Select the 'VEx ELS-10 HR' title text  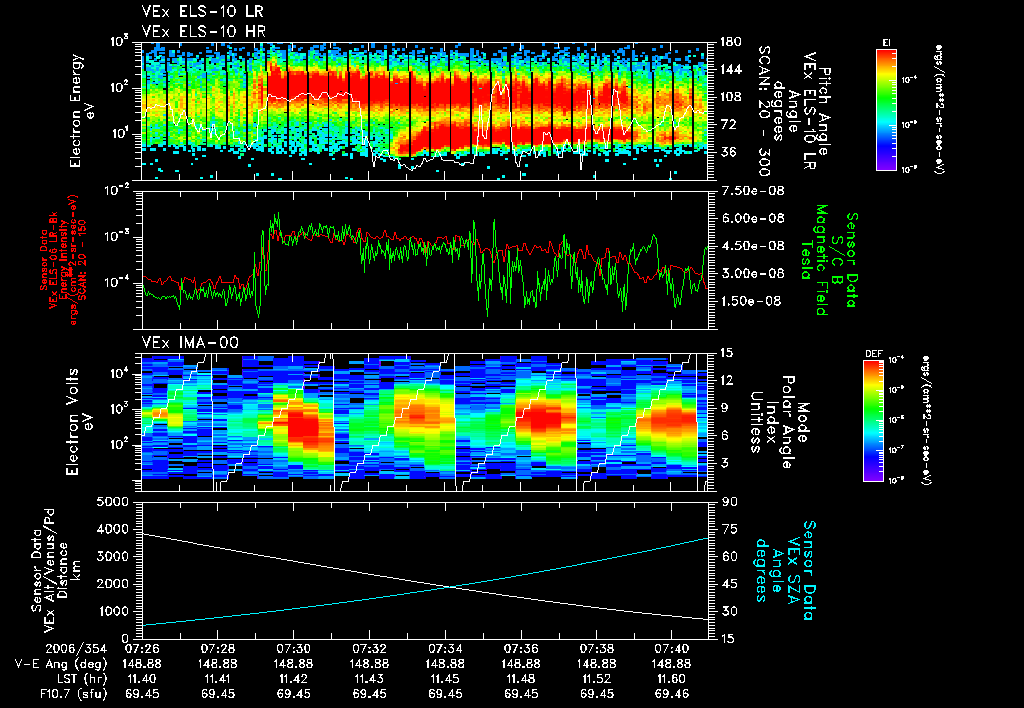point(203,31)
